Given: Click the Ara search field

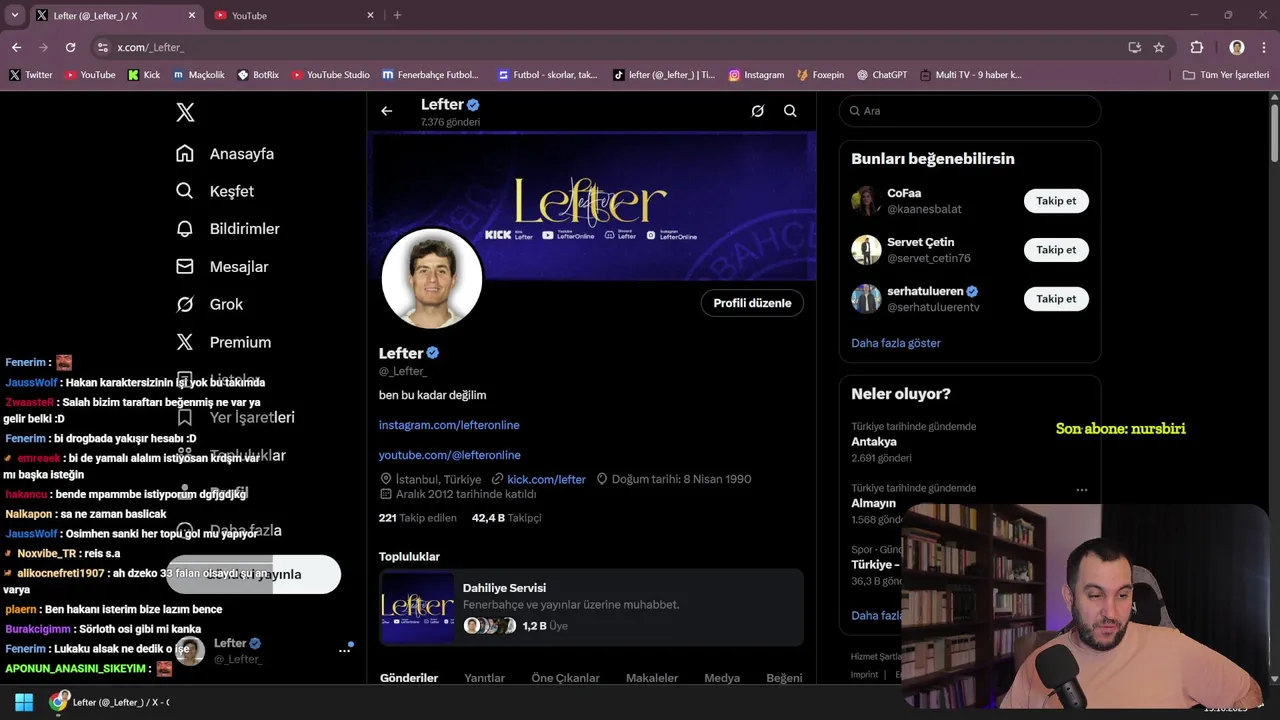Looking at the screenshot, I should pyautogui.click(x=970, y=111).
